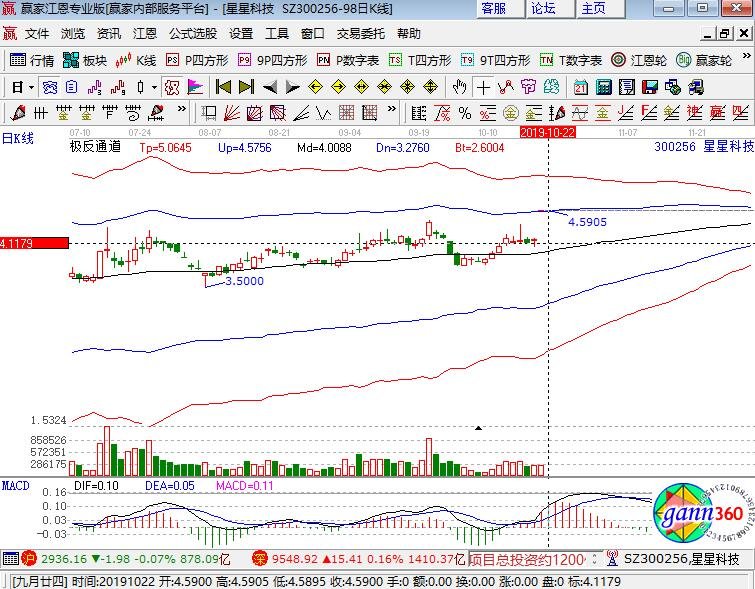Image resolution: width=755 pixels, height=589 pixels.
Task: Click the 日K线 chart label
Action: click(x=18, y=139)
